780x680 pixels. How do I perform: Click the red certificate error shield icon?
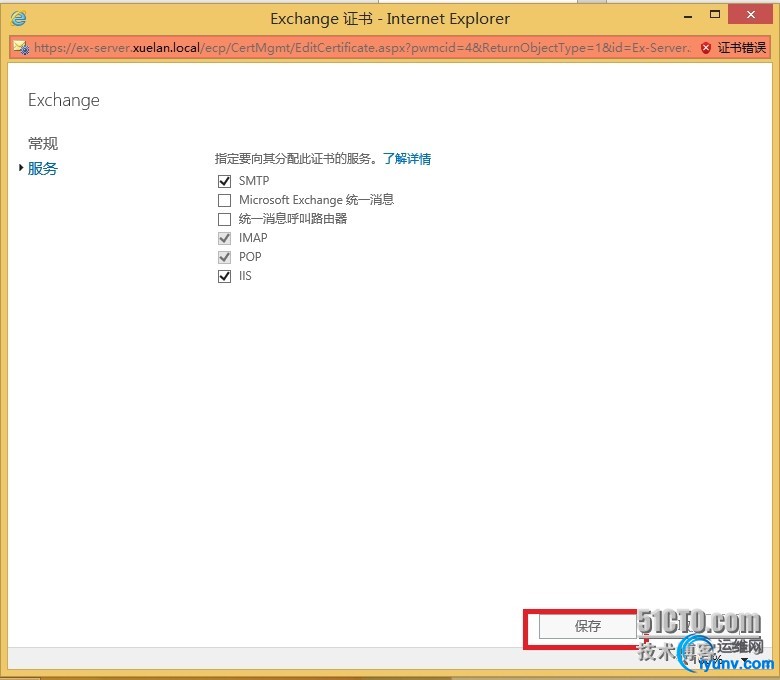click(705, 48)
